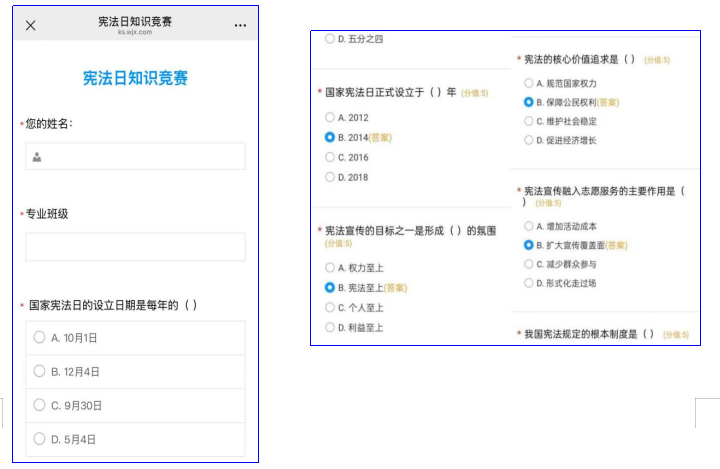This screenshot has height=469, width=720.
Task: Select option B. 宪法至上
Action: 330,287
